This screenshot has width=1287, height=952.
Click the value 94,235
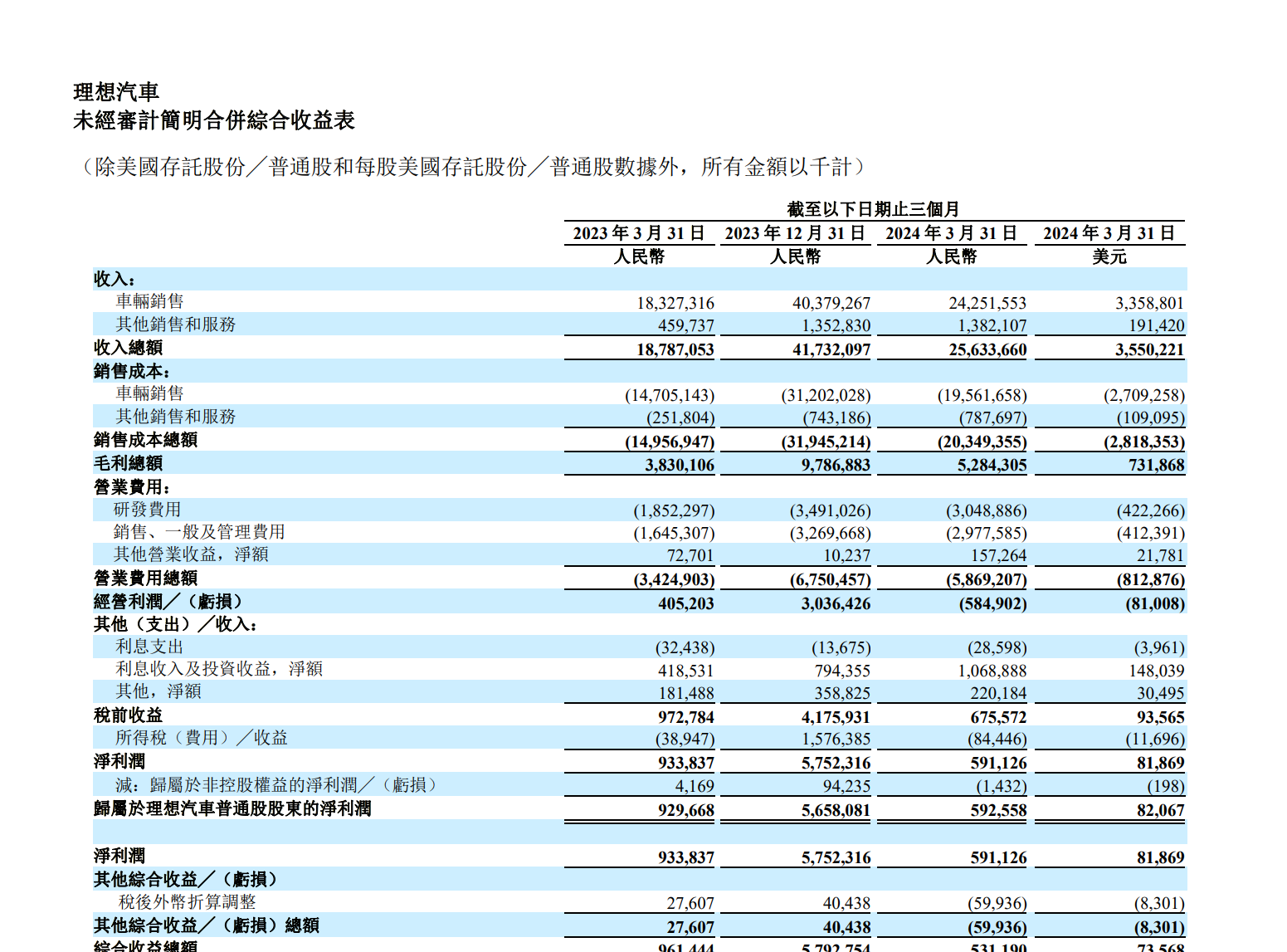coord(846,786)
